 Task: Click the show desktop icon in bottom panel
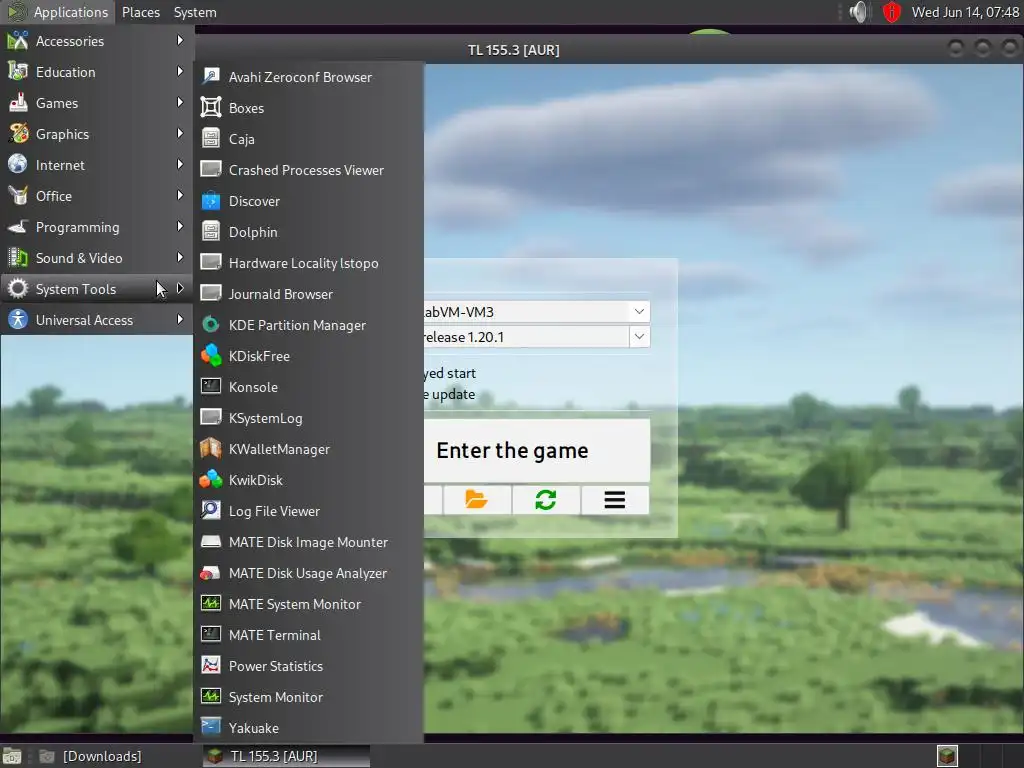click(12, 756)
